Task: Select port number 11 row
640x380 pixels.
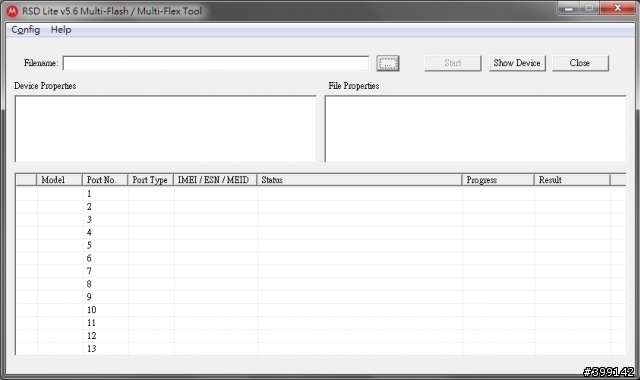Action: tap(320, 323)
